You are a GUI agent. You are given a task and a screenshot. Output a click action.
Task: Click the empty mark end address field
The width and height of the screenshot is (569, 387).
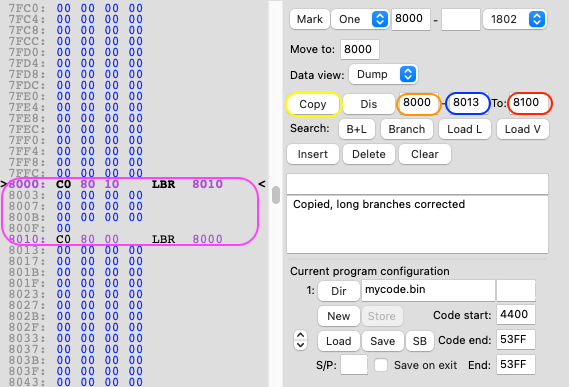(461, 19)
